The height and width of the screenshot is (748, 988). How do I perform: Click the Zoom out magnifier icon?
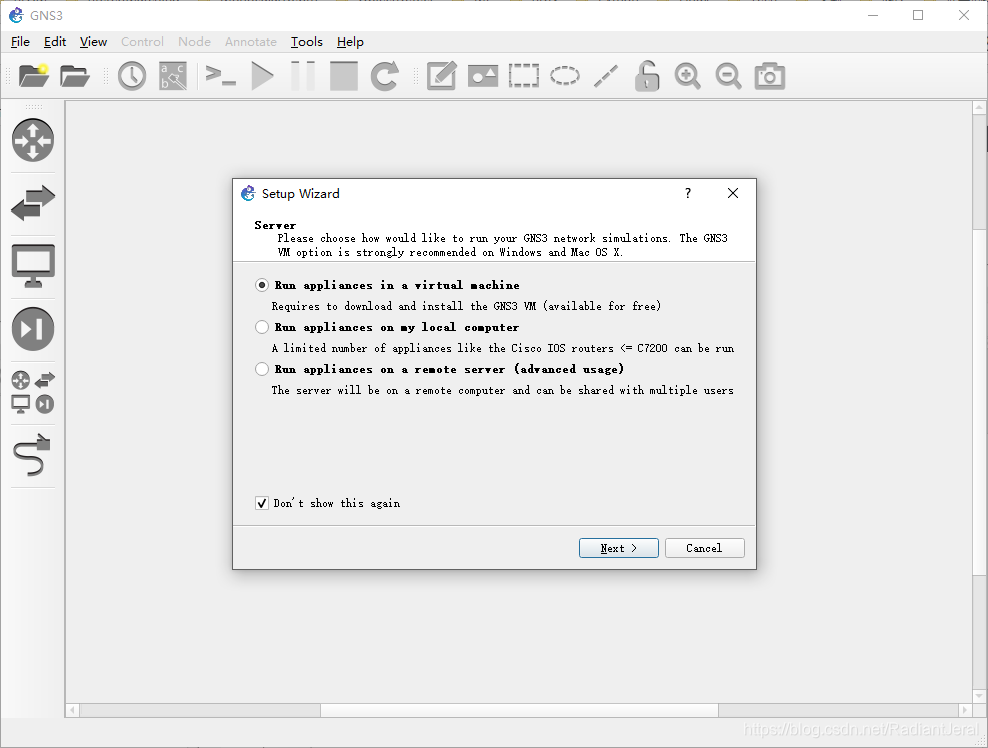pos(728,76)
